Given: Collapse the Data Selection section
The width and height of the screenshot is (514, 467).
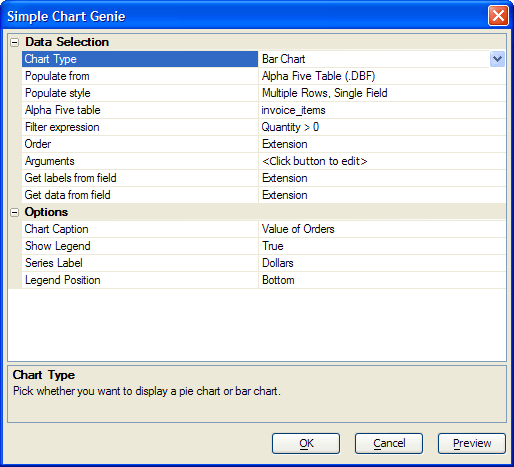Looking at the screenshot, I should click(x=15, y=42).
